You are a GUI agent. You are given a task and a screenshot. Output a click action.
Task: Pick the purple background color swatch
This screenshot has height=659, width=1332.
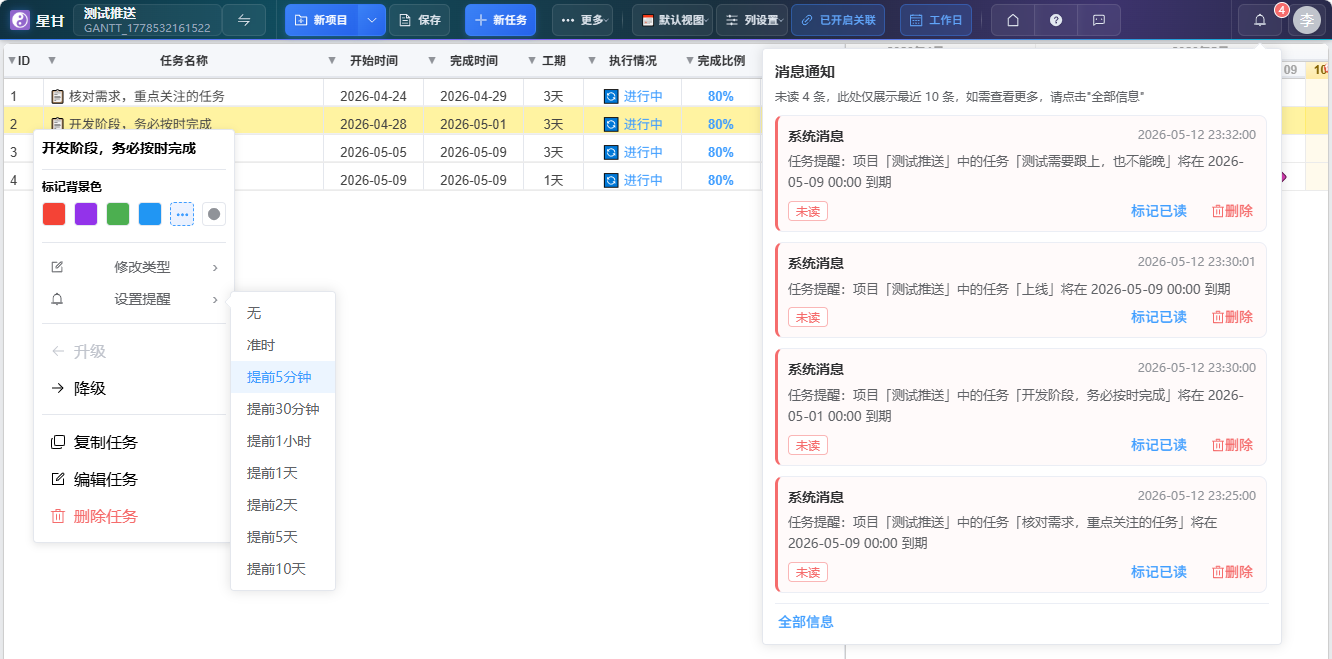click(86, 214)
